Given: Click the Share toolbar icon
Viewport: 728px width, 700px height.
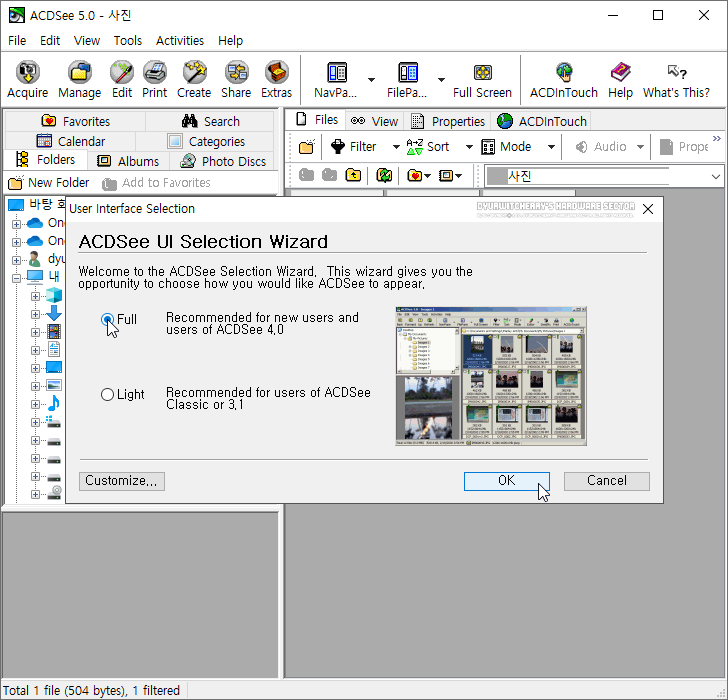Looking at the screenshot, I should click(236, 79).
